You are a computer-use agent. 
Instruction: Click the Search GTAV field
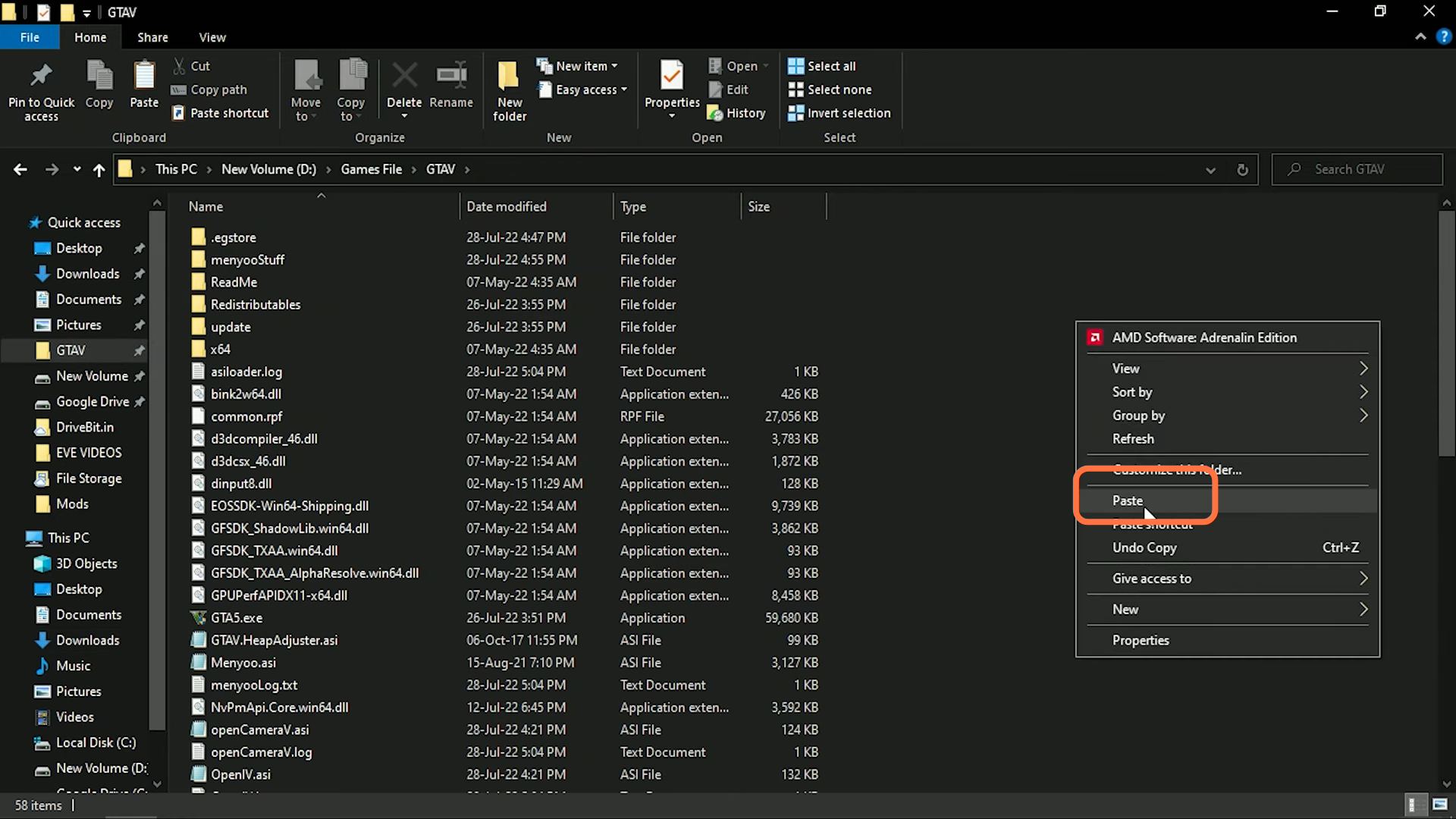click(1357, 170)
